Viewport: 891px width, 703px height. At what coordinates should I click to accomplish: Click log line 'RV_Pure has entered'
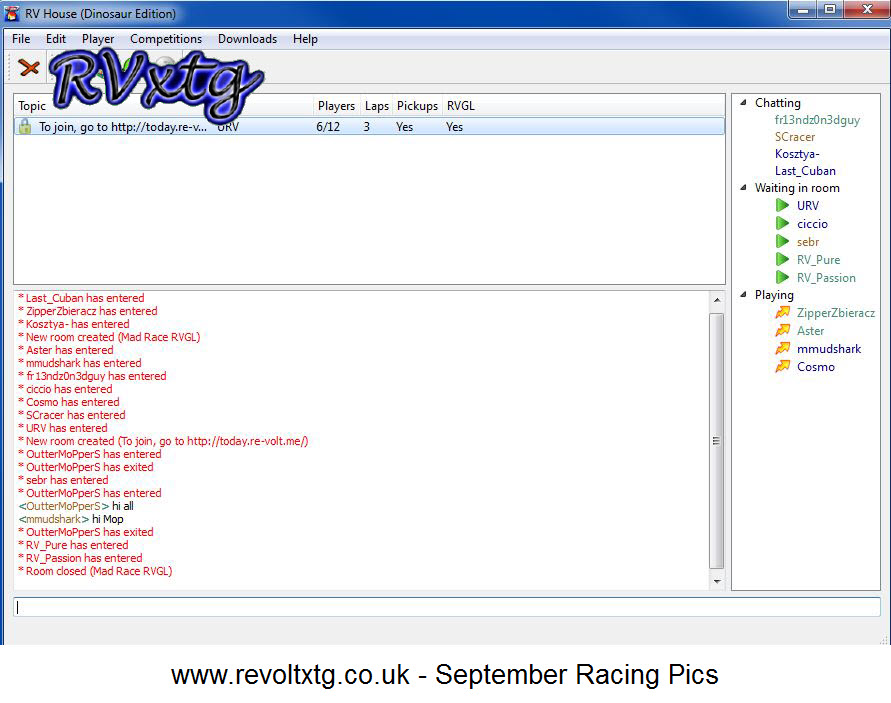[73, 545]
